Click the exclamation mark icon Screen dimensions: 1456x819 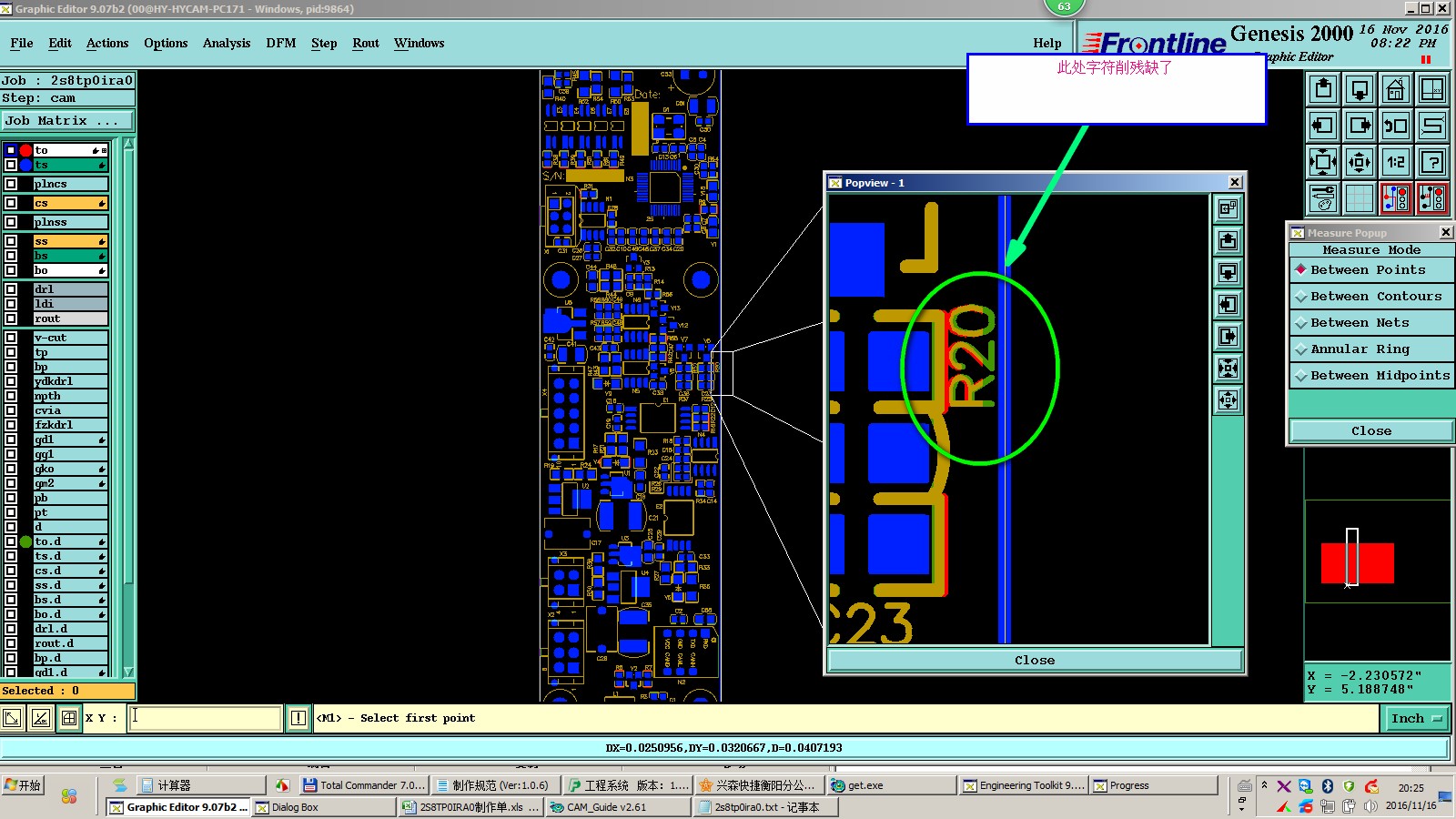pyautogui.click(x=298, y=718)
